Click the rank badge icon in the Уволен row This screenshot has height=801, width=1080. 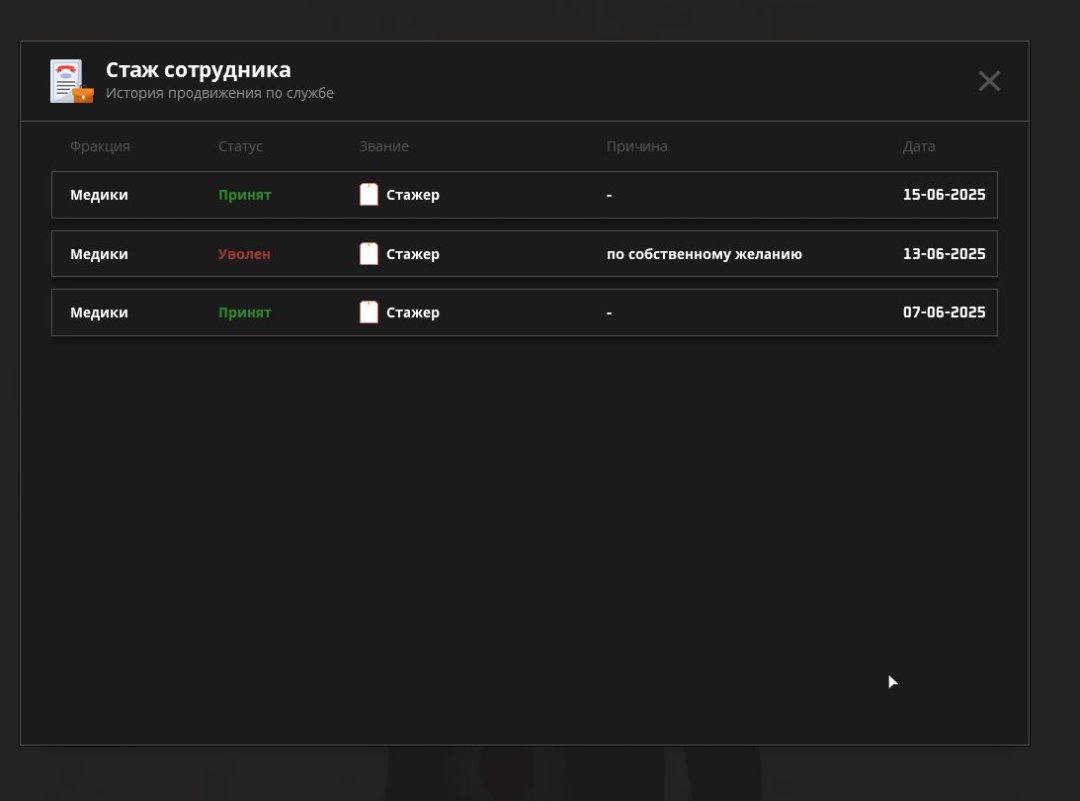click(369, 254)
